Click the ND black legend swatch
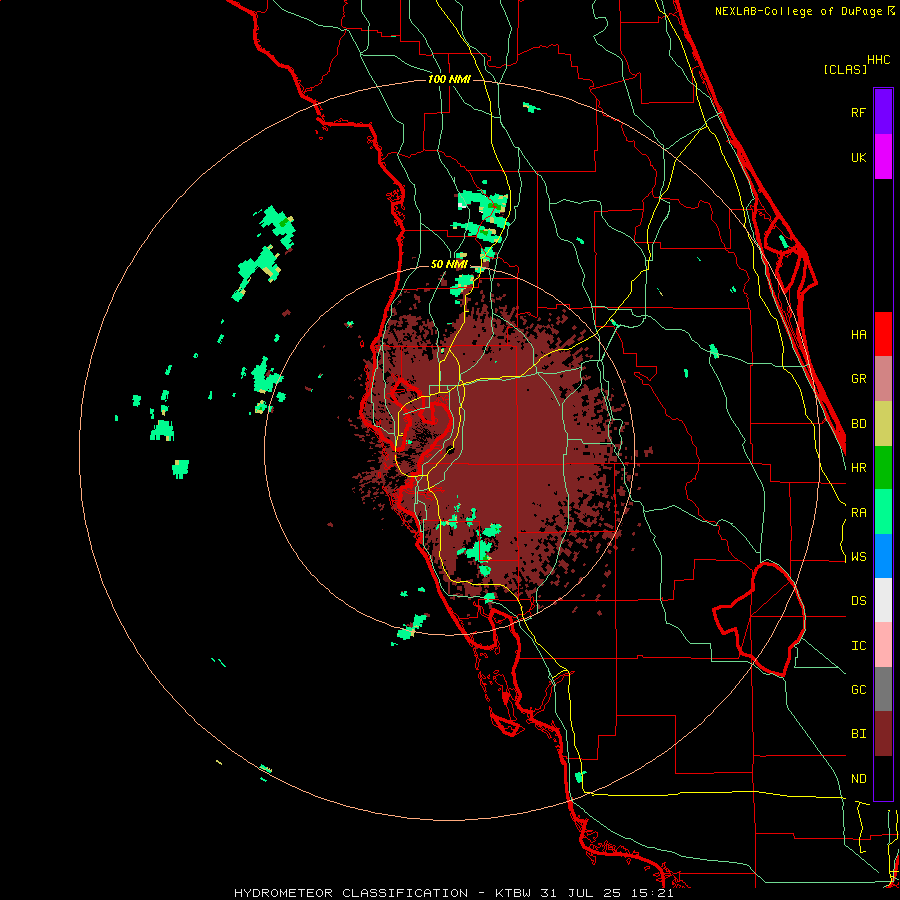The height and width of the screenshot is (900, 900). pos(883,778)
